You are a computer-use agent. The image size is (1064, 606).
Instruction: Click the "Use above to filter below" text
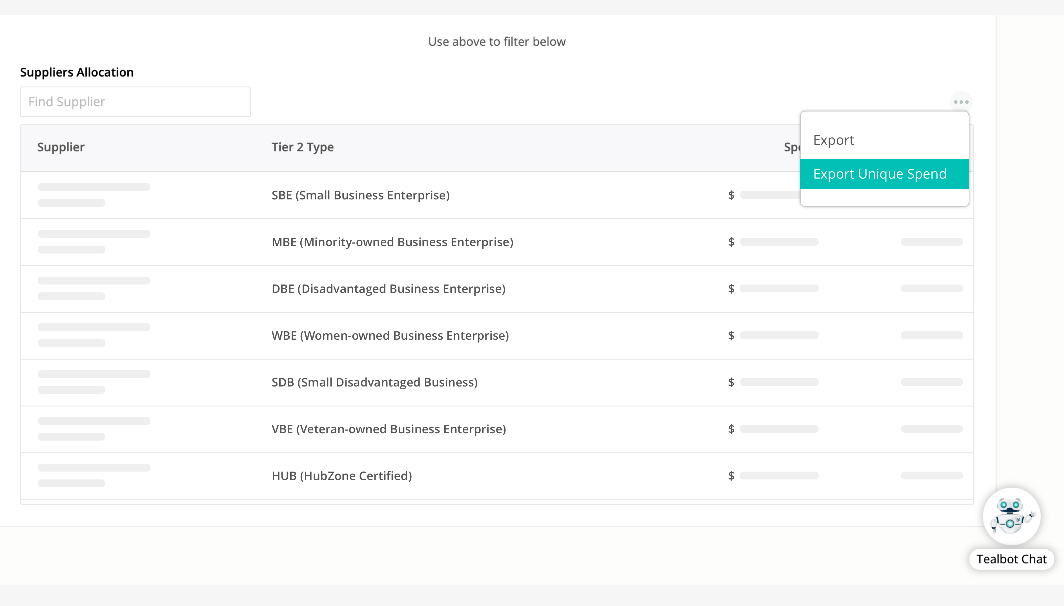497,42
